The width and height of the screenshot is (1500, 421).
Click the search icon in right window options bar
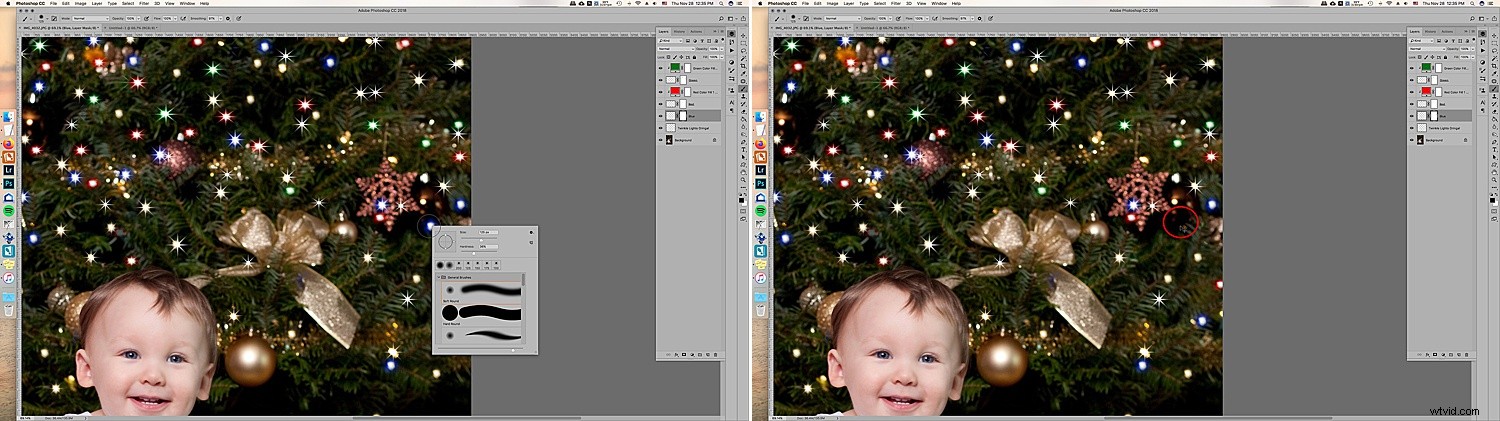pyautogui.click(x=1473, y=18)
